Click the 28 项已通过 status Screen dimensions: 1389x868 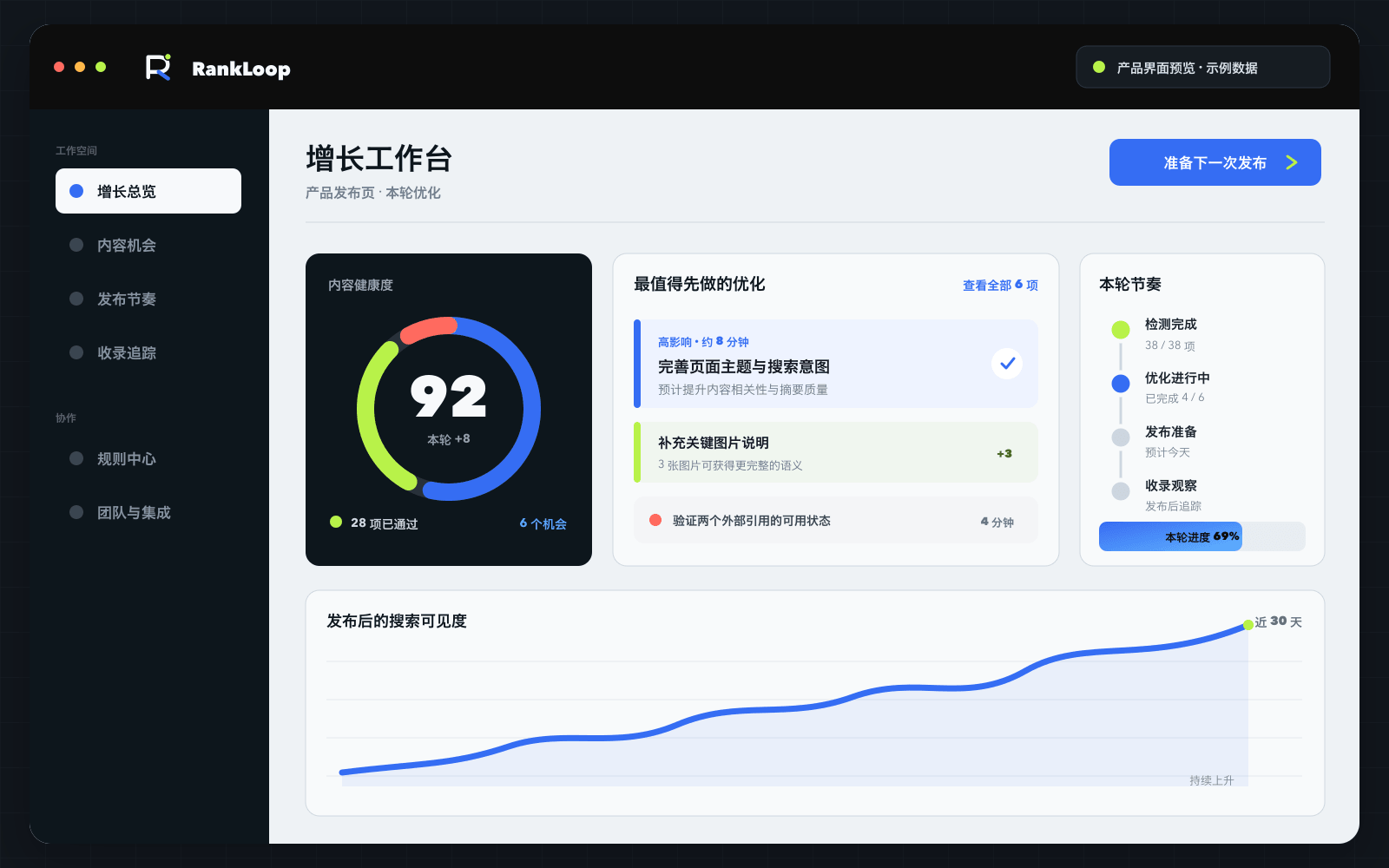(x=385, y=523)
